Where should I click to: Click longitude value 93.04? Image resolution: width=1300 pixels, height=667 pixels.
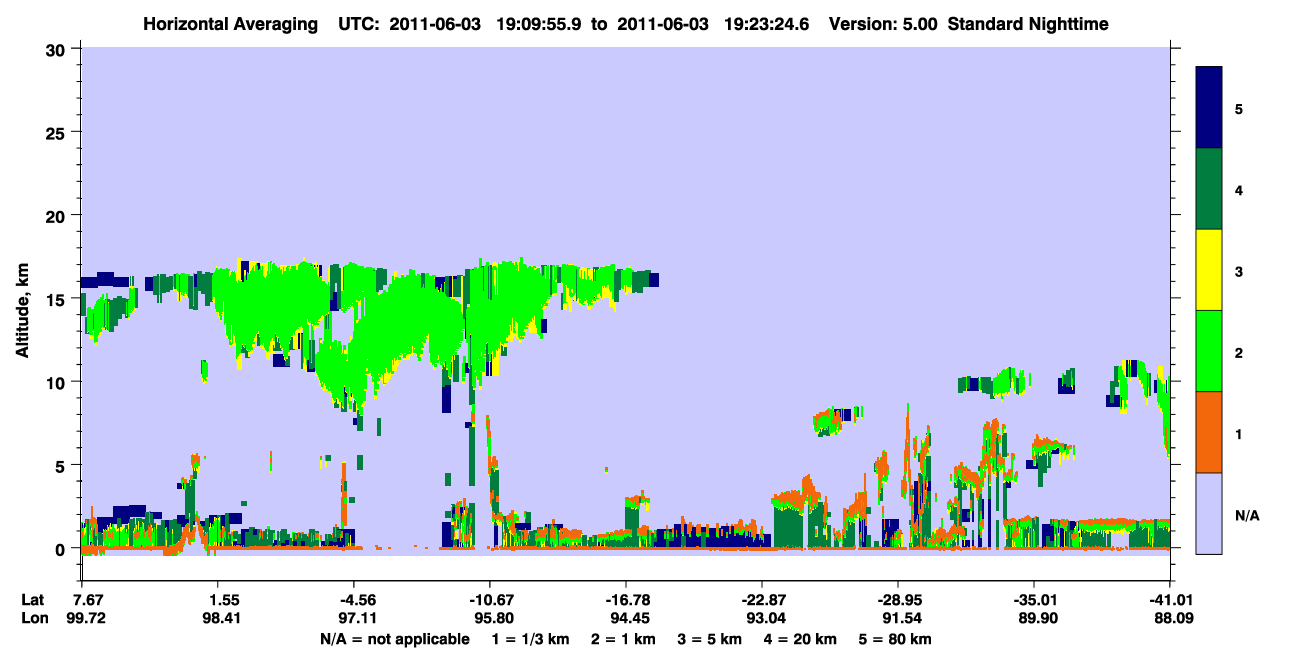pos(766,619)
